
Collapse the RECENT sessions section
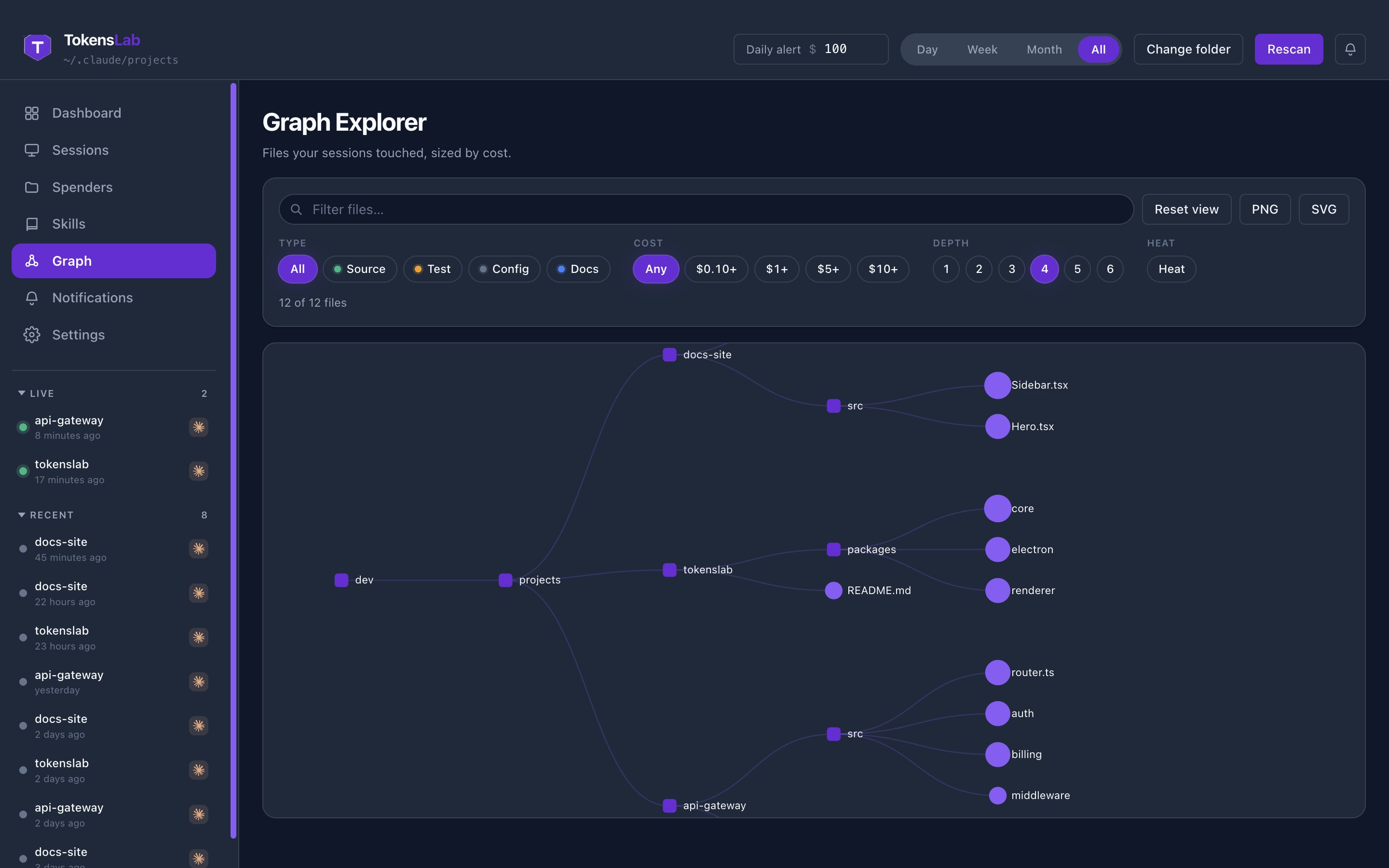[21, 515]
